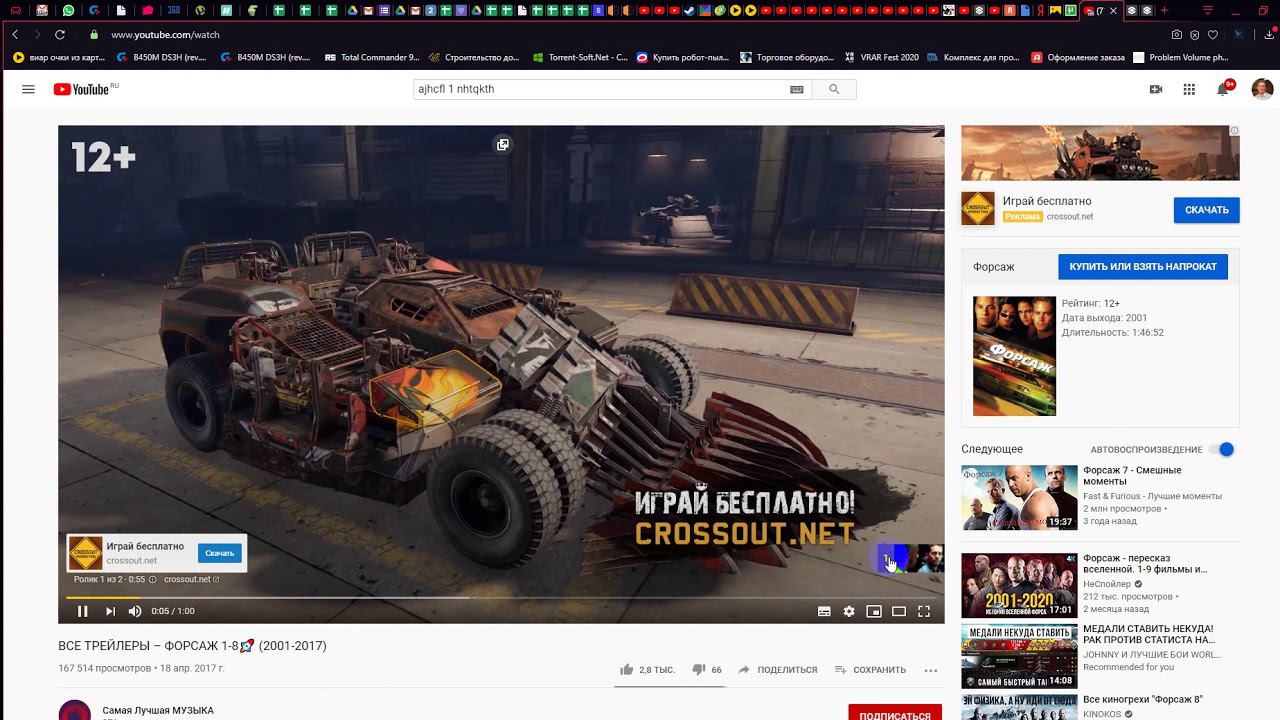Open crossout.net link in ad info bar
The image size is (1280, 720).
click(x=191, y=579)
